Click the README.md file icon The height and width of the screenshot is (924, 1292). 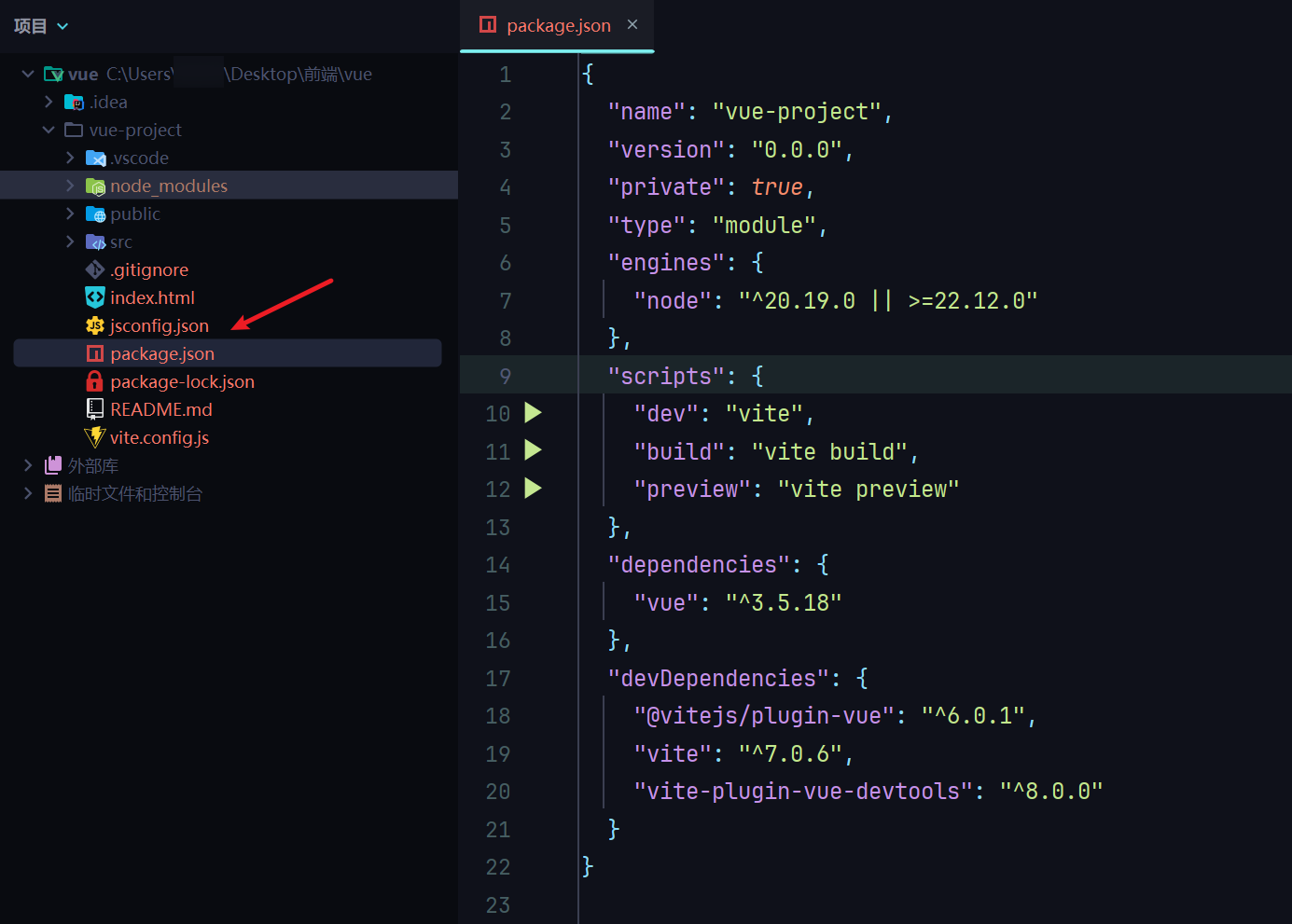pyautogui.click(x=95, y=409)
